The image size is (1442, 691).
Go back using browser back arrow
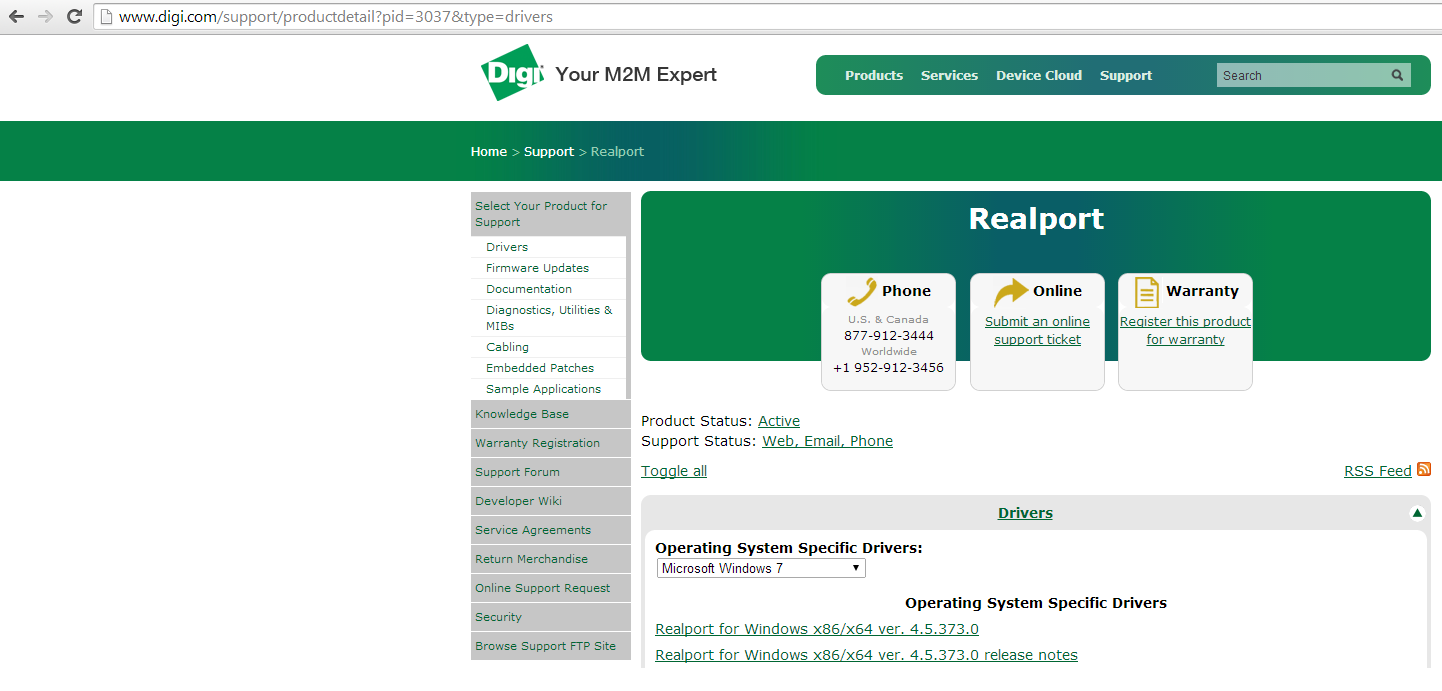[x=16, y=16]
